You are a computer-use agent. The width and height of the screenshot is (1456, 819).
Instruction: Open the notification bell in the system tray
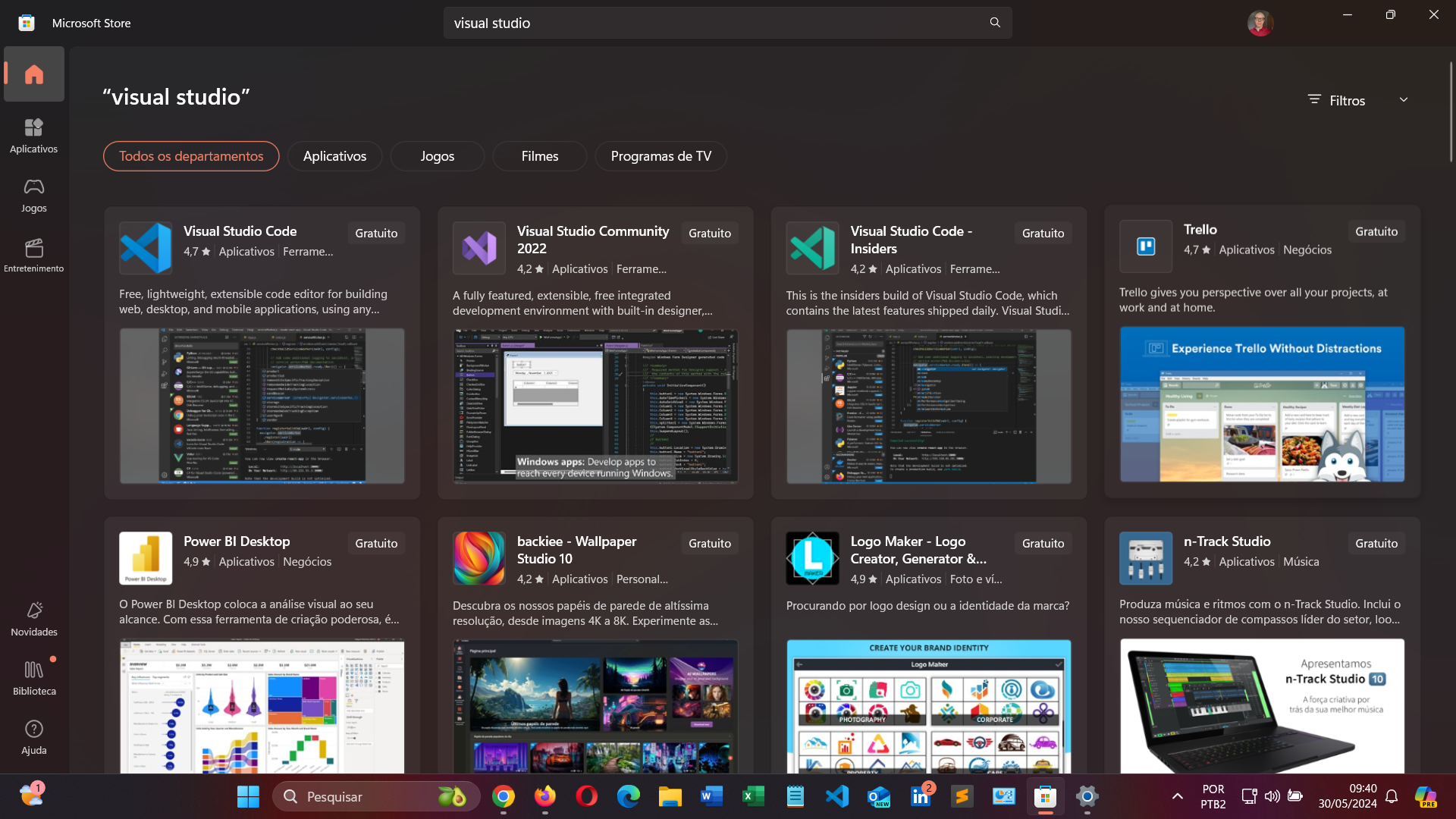click(1392, 796)
